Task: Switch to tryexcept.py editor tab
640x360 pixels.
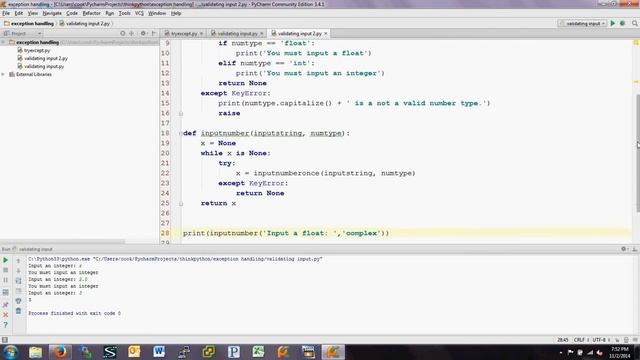Action: tap(184, 33)
